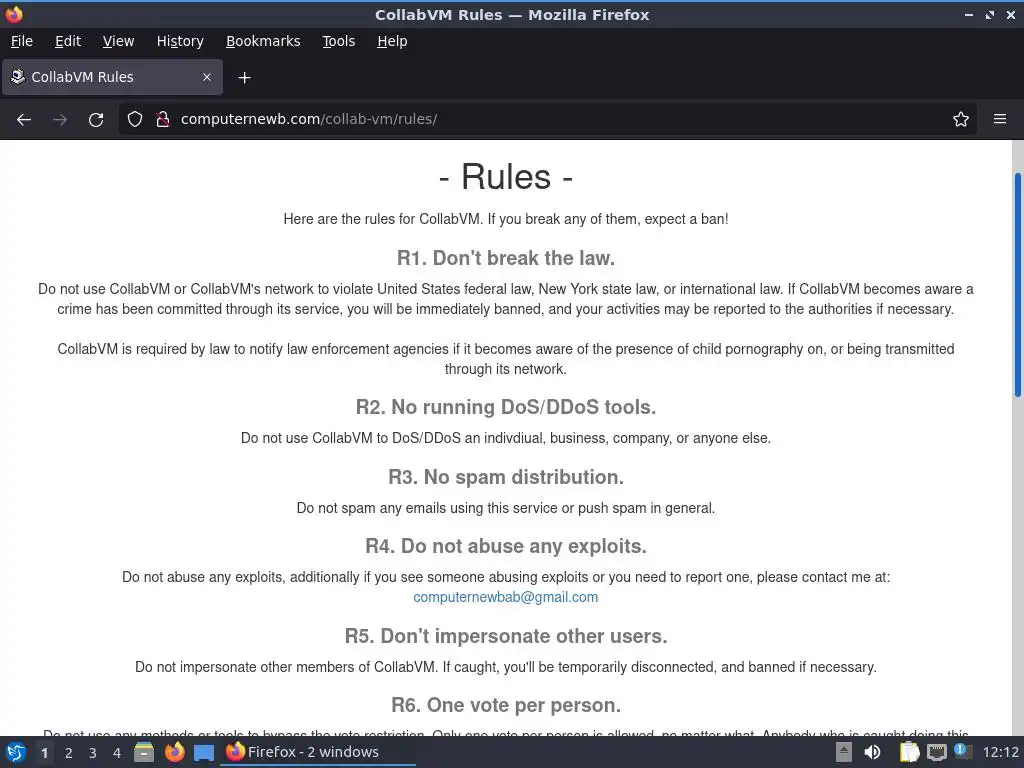Maximize the Firefox window
The image size is (1024, 768).
point(990,14)
